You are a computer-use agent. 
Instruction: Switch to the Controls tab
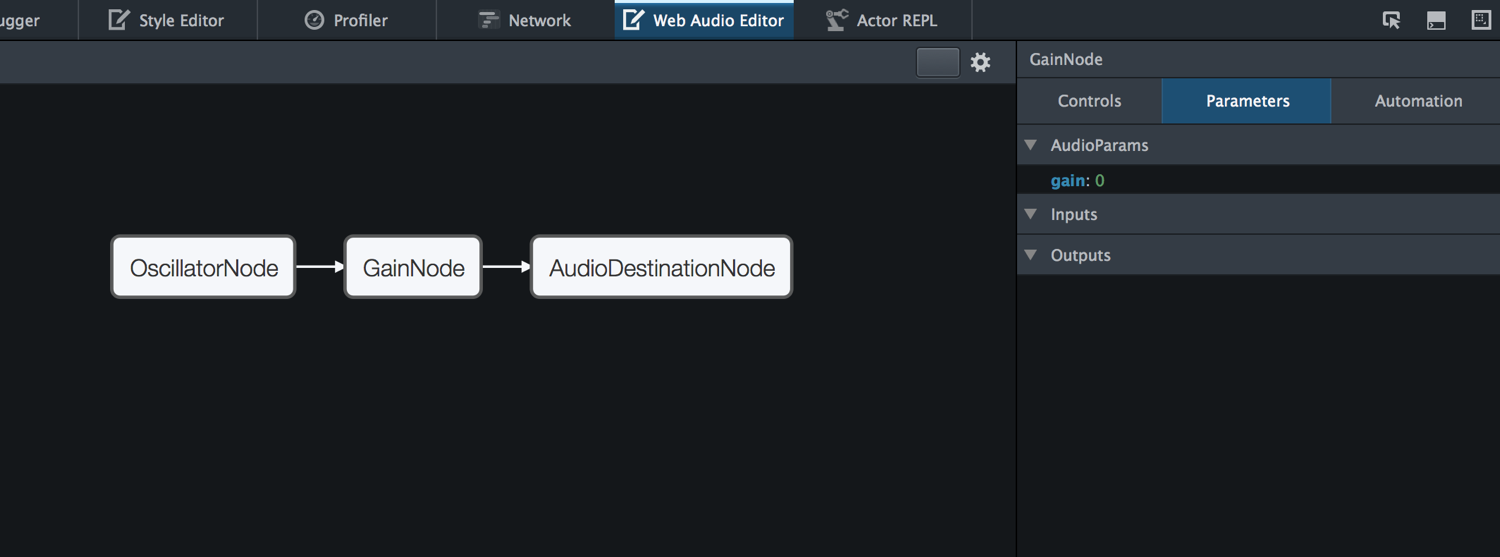coord(1089,101)
